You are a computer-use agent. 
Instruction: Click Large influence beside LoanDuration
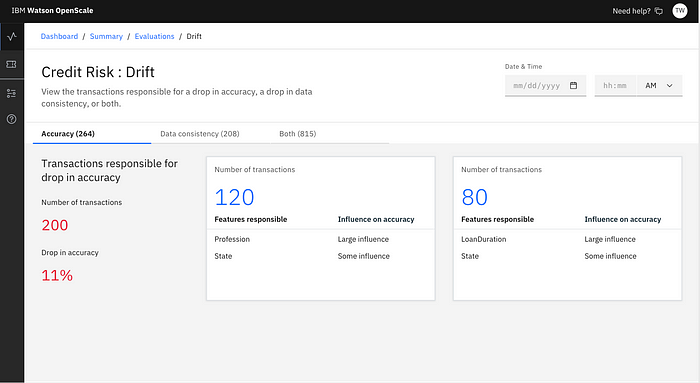tap(610, 239)
